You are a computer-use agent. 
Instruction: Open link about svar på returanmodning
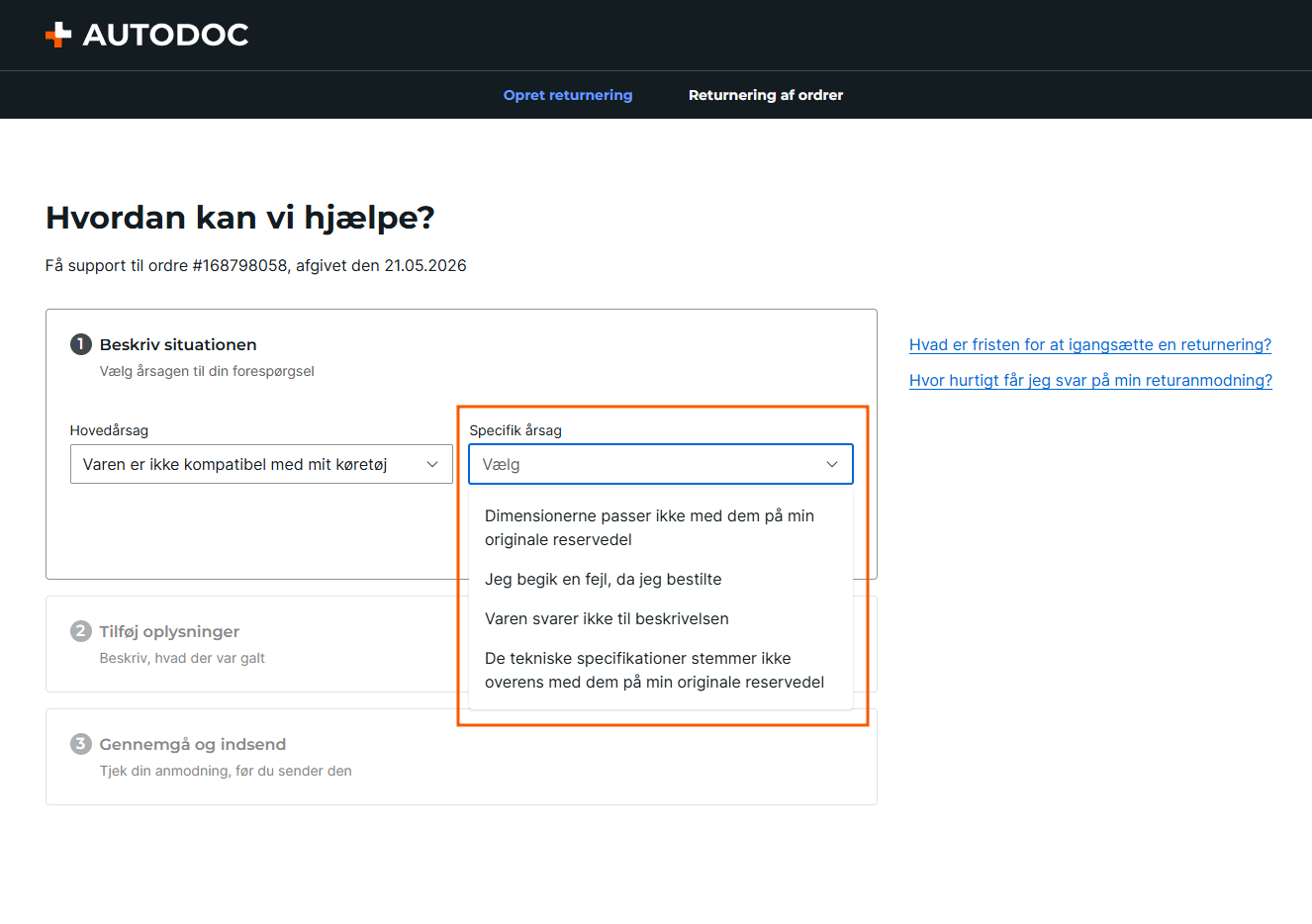(1090, 380)
